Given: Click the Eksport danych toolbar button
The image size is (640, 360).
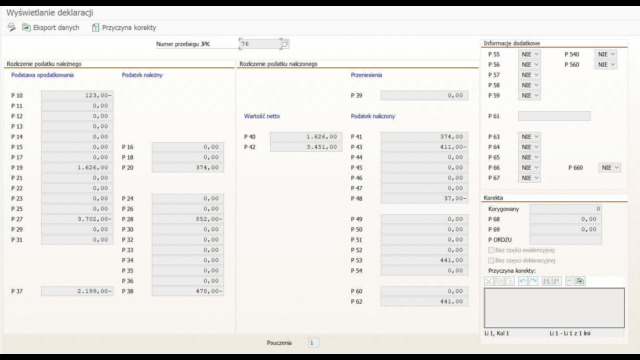Looking at the screenshot, I should (x=51, y=27).
